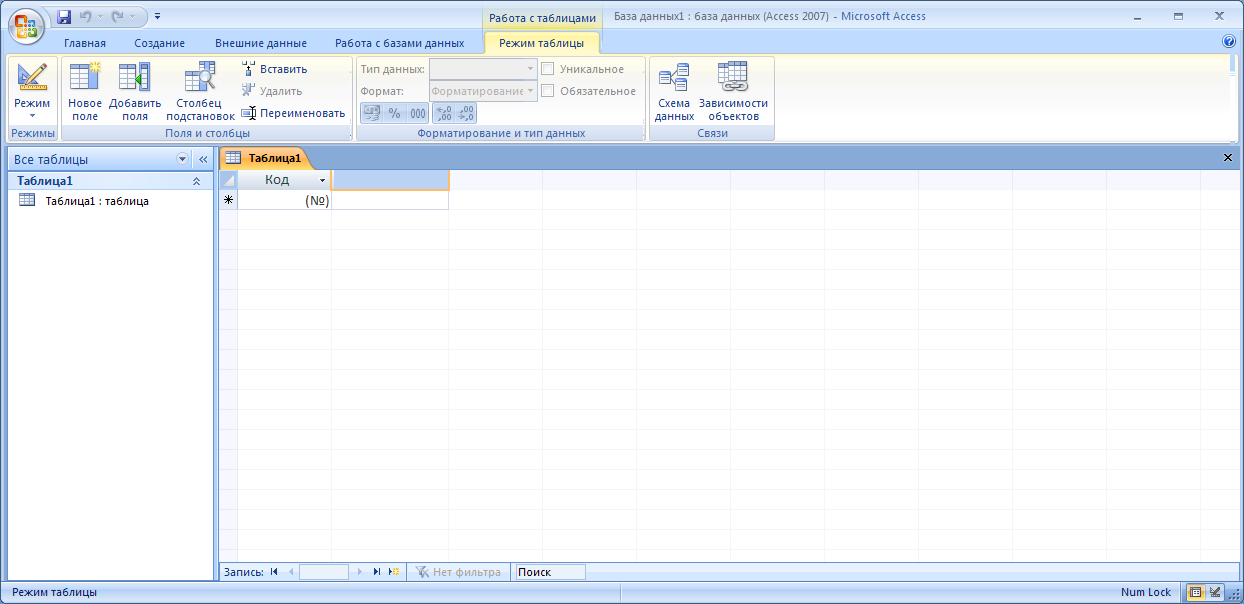Screen dimensions: 1244x604
Task: Open the Office Button menu
Action: [x=27, y=25]
